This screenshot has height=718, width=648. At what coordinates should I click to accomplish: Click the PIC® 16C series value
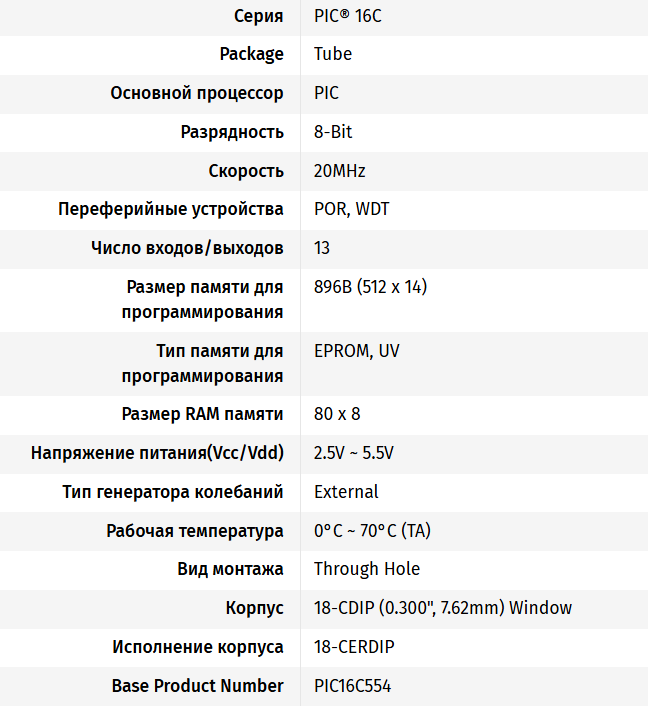click(348, 16)
